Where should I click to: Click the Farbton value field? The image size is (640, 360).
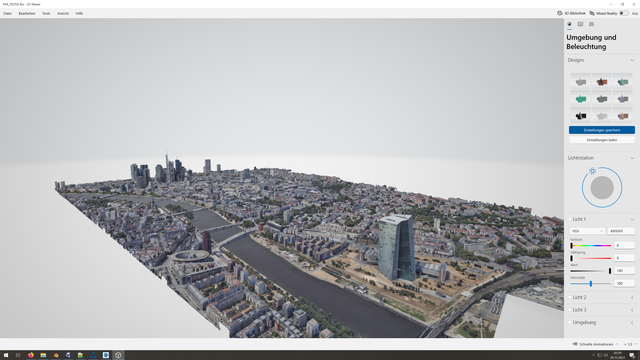624,245
